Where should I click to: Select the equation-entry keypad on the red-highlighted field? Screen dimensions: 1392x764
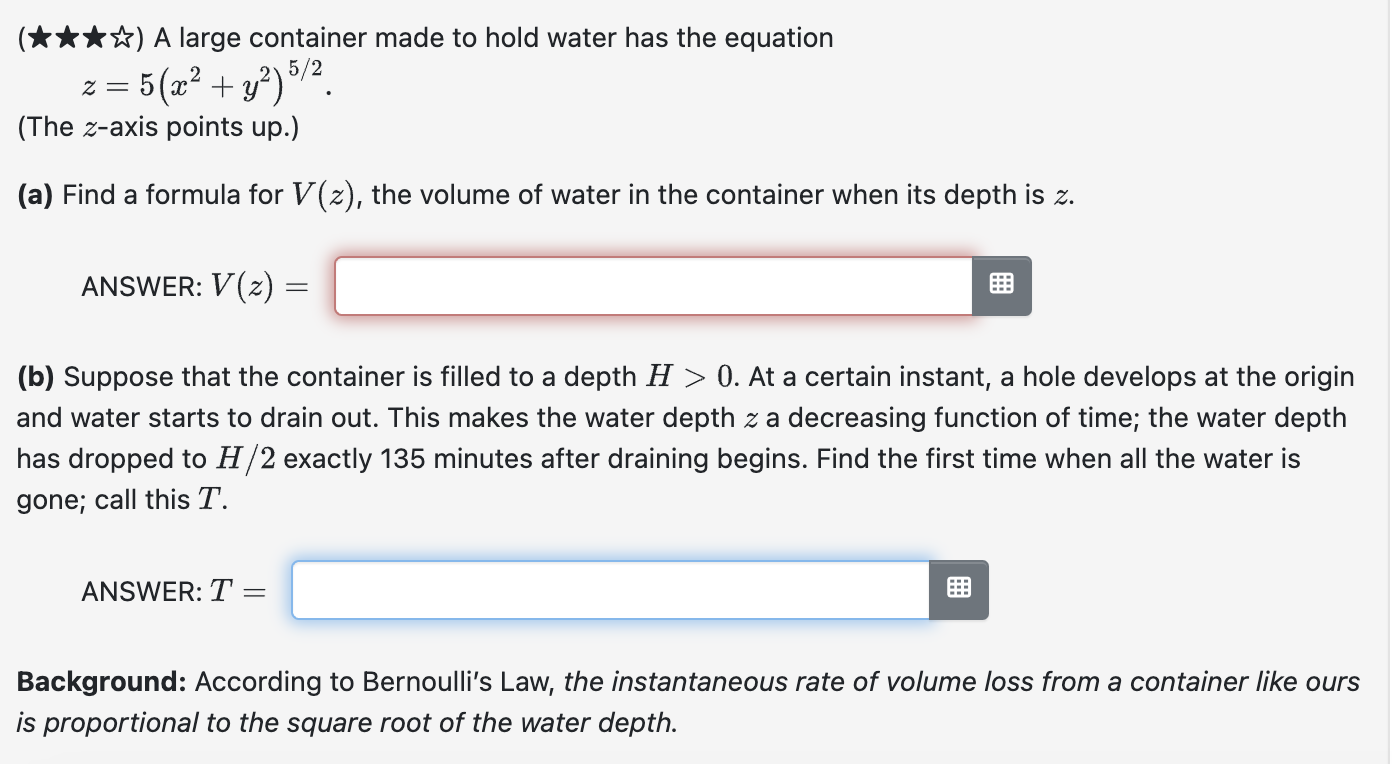point(1001,286)
